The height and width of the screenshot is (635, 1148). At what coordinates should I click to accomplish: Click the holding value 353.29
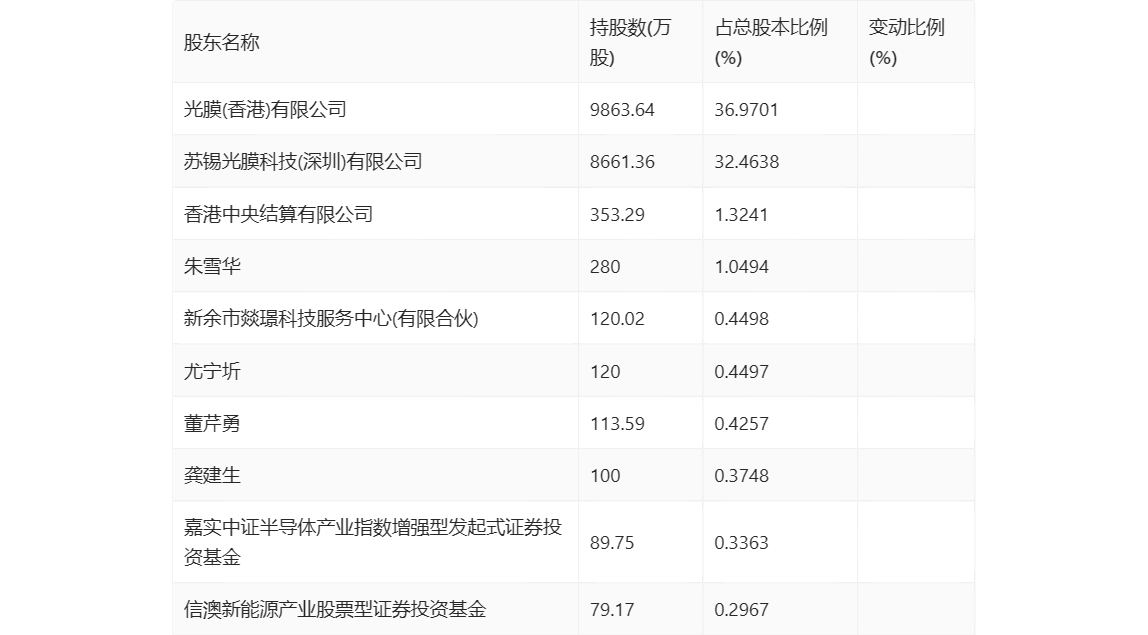(617, 215)
